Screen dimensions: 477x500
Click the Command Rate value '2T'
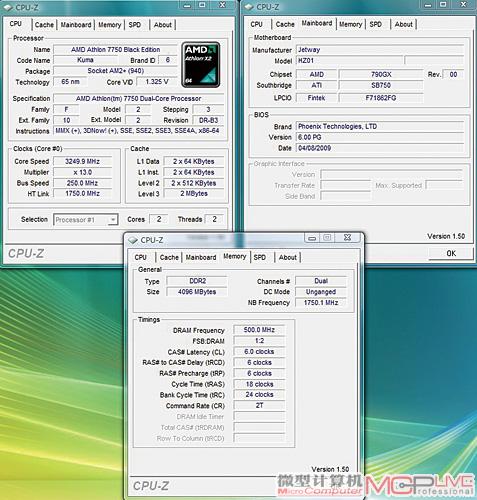click(259, 406)
